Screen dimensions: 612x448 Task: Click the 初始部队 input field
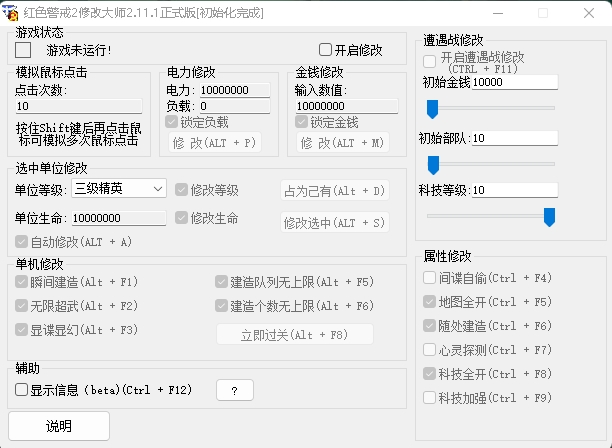pyautogui.click(x=514, y=137)
